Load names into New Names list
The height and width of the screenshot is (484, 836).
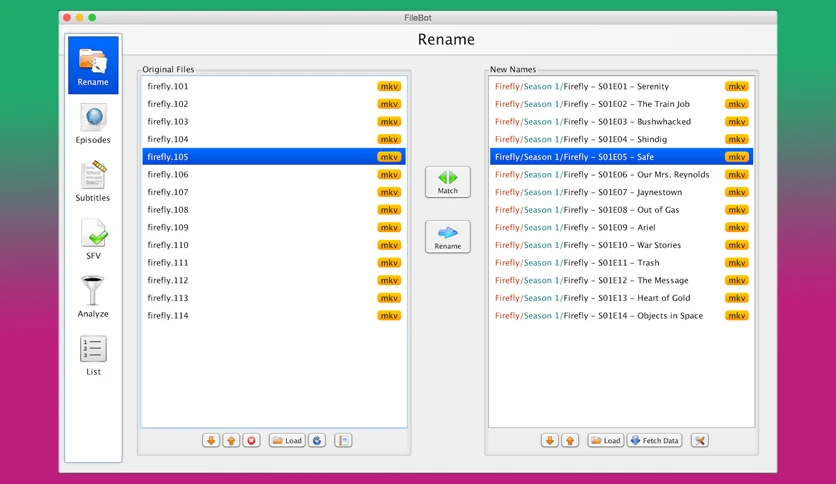(x=606, y=440)
